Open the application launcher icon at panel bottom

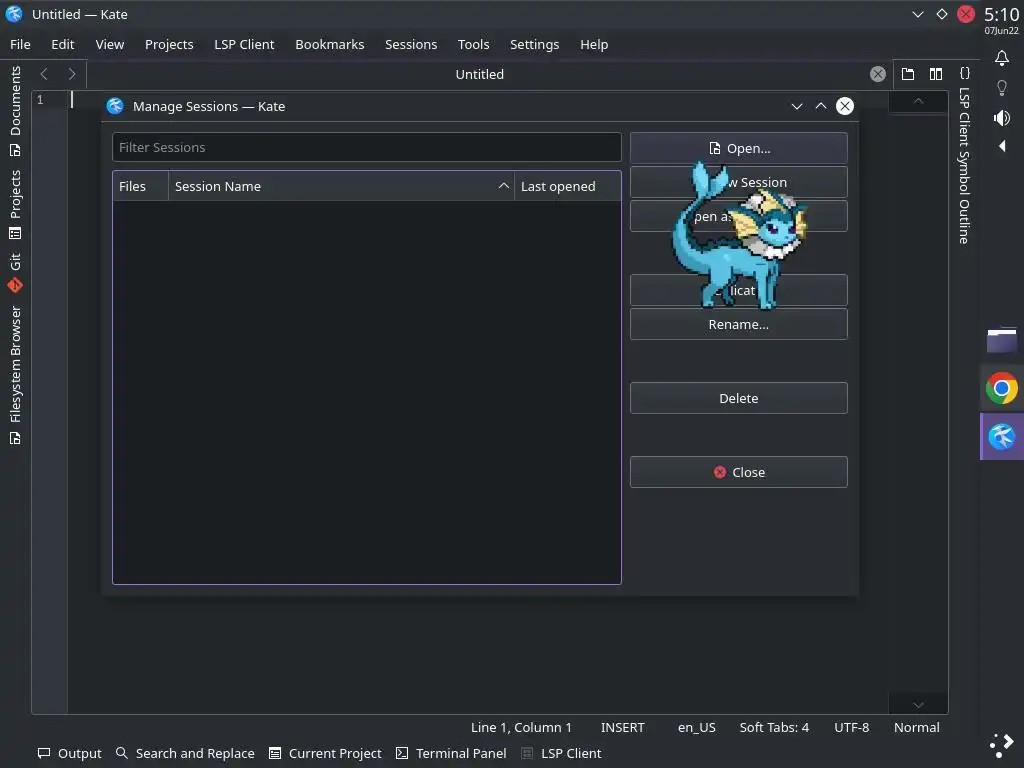tap(1002, 745)
